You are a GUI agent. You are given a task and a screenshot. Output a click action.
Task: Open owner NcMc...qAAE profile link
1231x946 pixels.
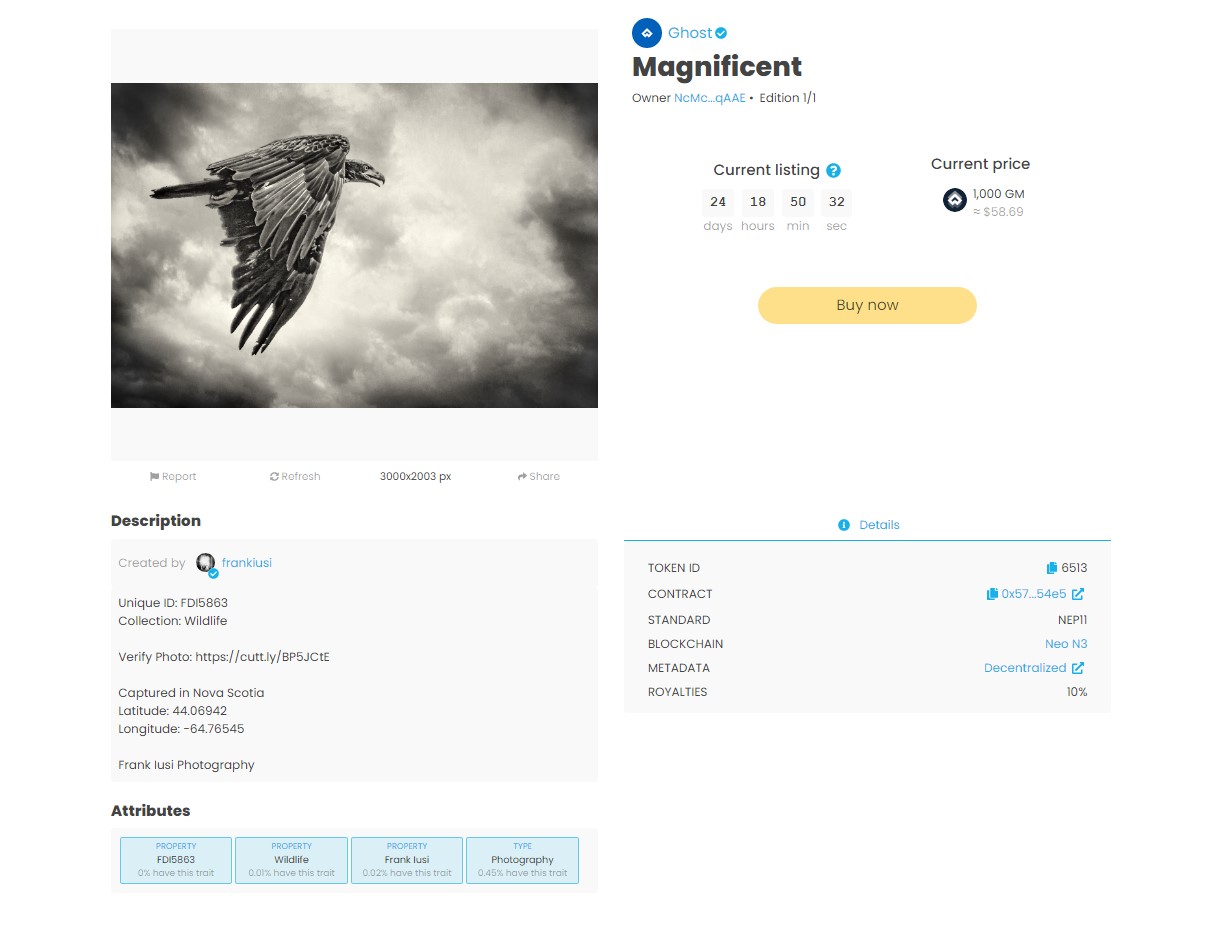[x=710, y=98]
